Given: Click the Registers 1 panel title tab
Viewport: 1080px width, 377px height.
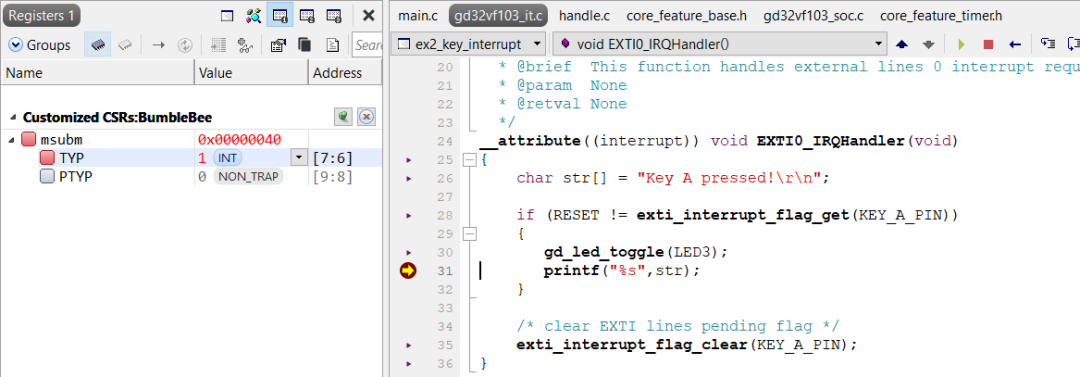Looking at the screenshot, I should (42, 15).
